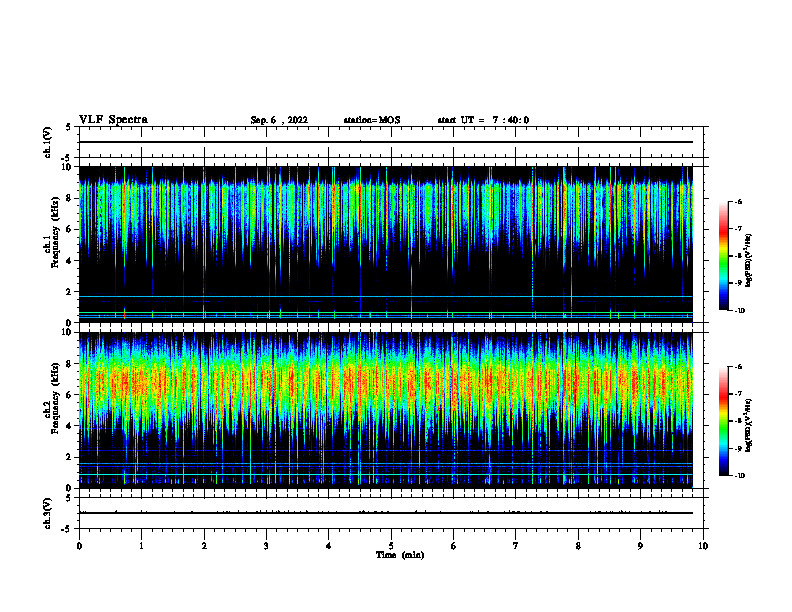
Task: Click the "station=MOS" header label
Action: [372, 120]
